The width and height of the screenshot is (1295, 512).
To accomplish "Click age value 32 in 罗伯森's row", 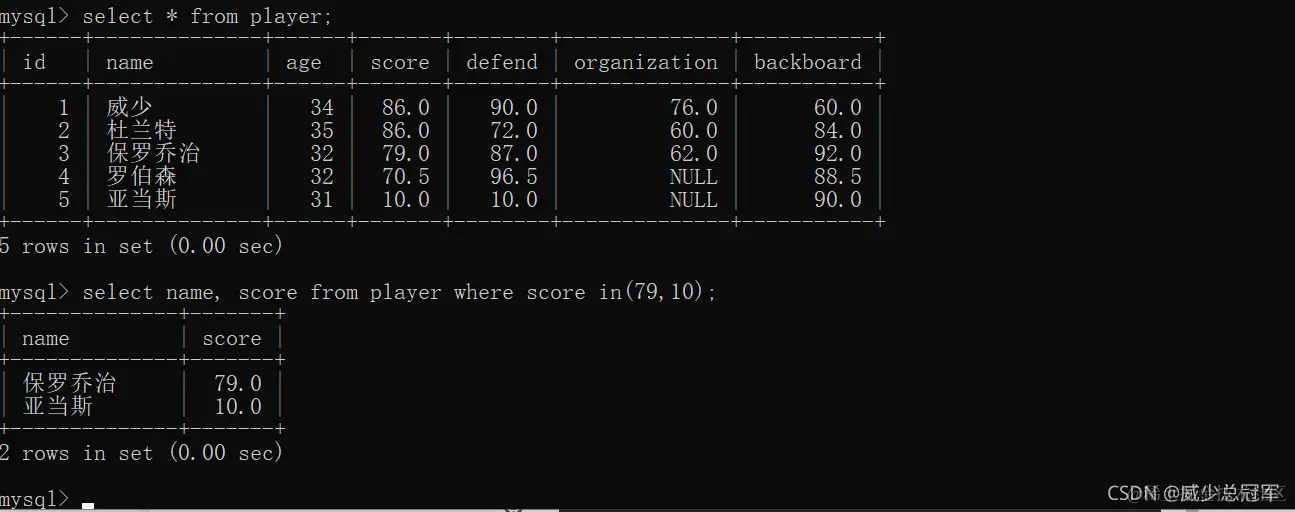I will (322, 176).
